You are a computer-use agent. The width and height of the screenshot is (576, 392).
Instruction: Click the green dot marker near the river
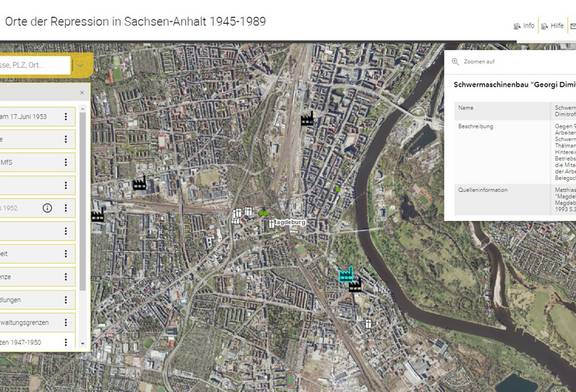point(338,189)
